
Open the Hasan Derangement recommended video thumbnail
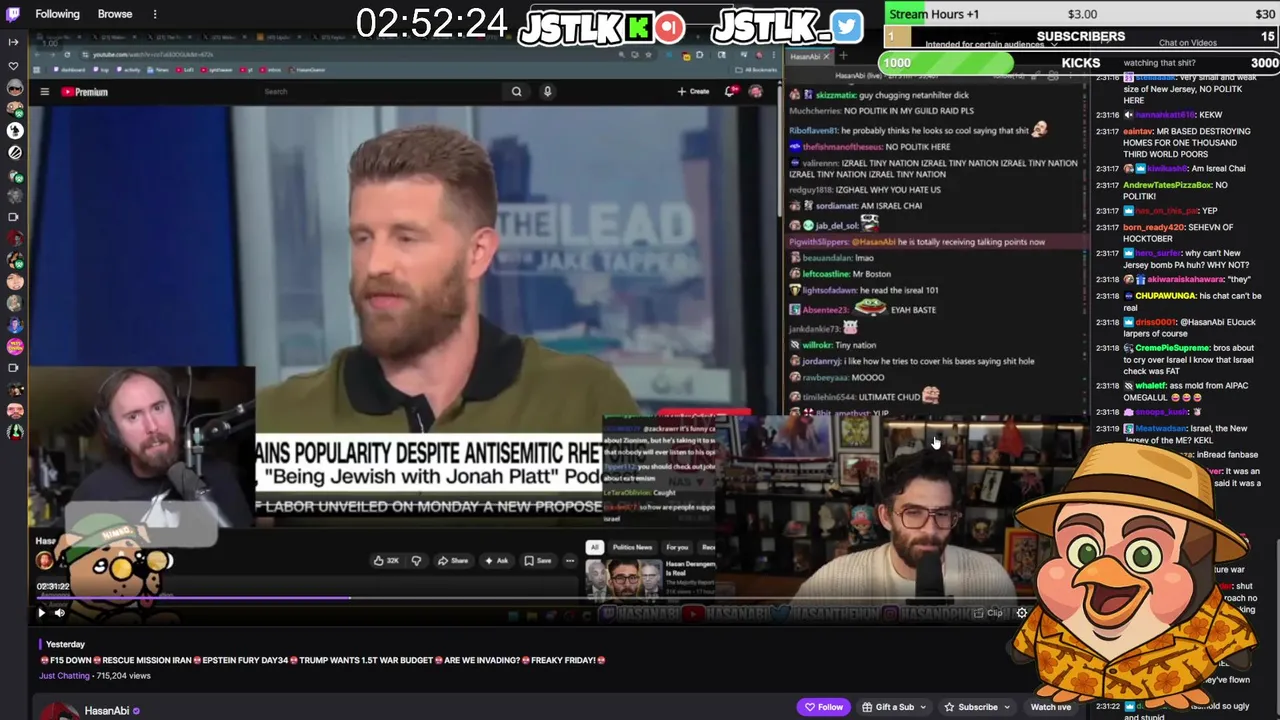pyautogui.click(x=622, y=578)
